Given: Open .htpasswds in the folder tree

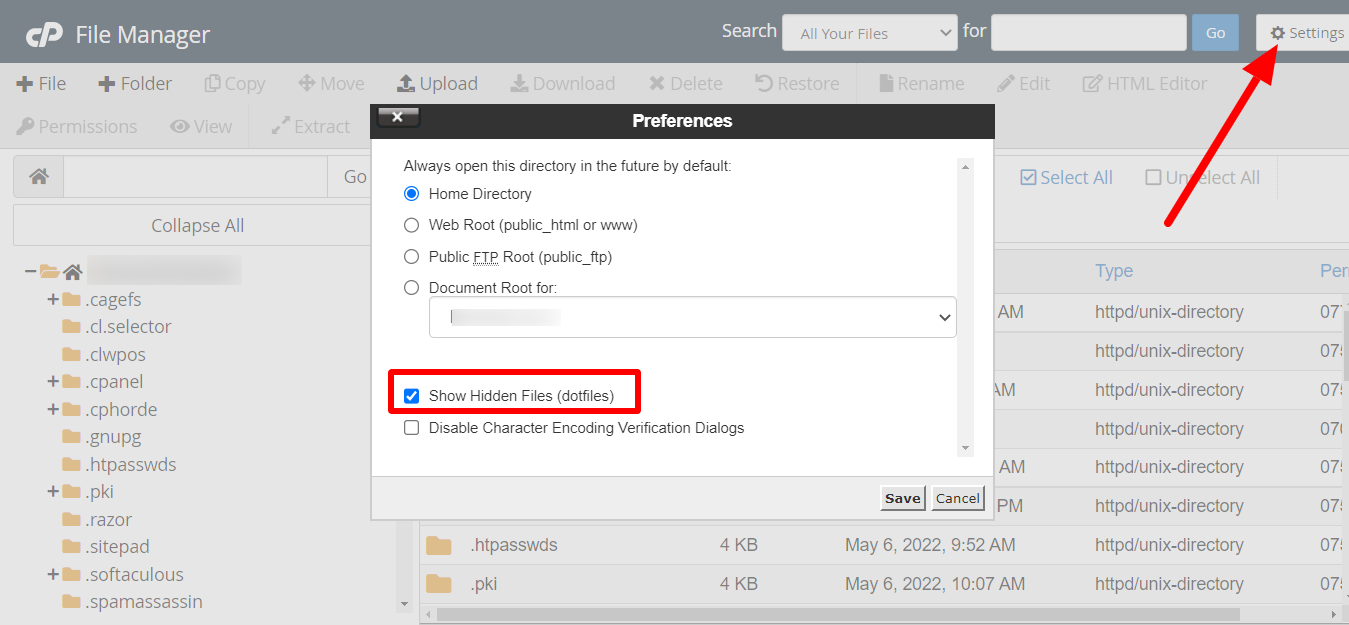Looking at the screenshot, I should tap(131, 464).
